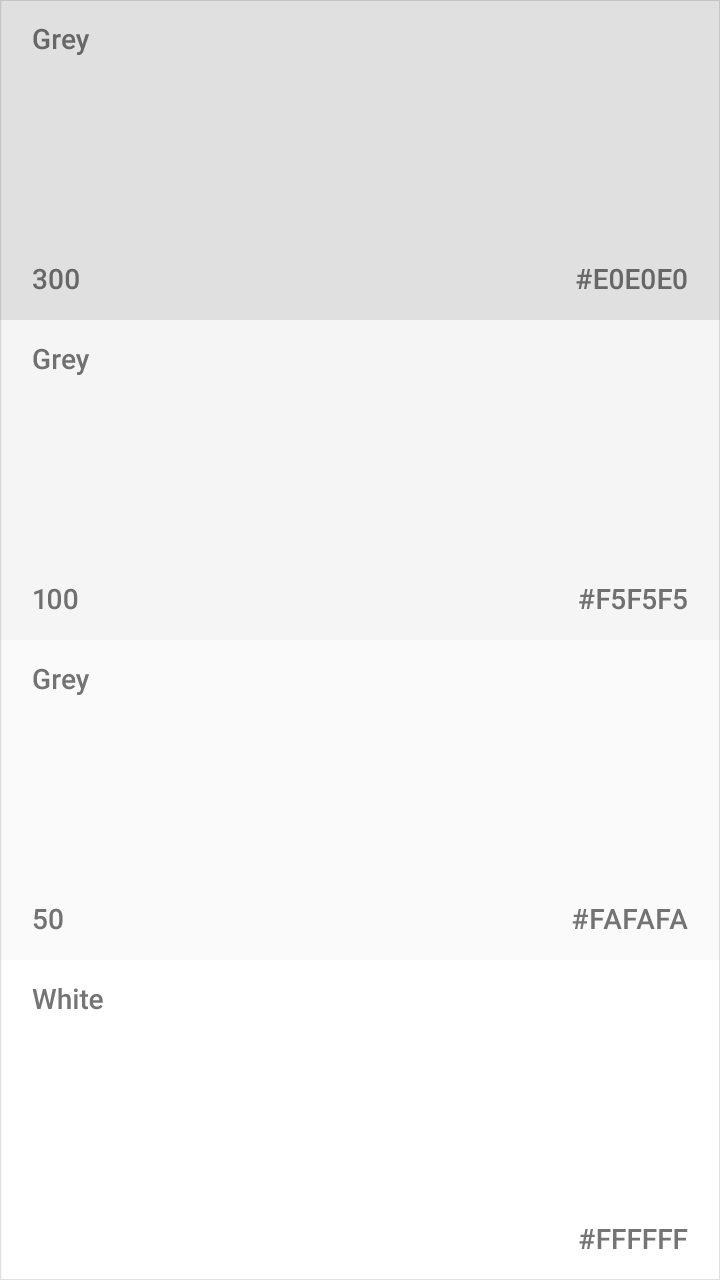Click the Grey label above 50

click(x=61, y=681)
